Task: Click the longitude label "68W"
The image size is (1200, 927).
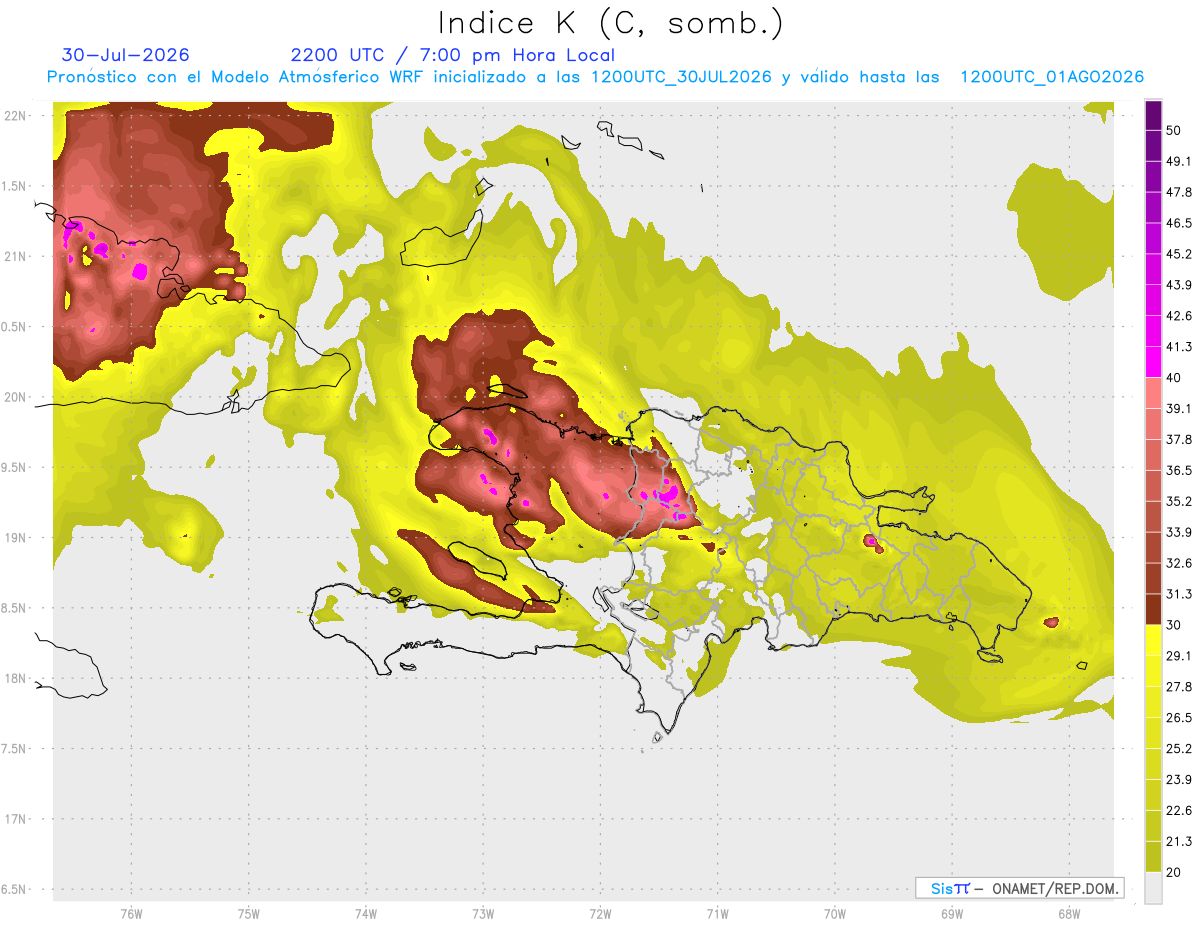Action: 1069,913
